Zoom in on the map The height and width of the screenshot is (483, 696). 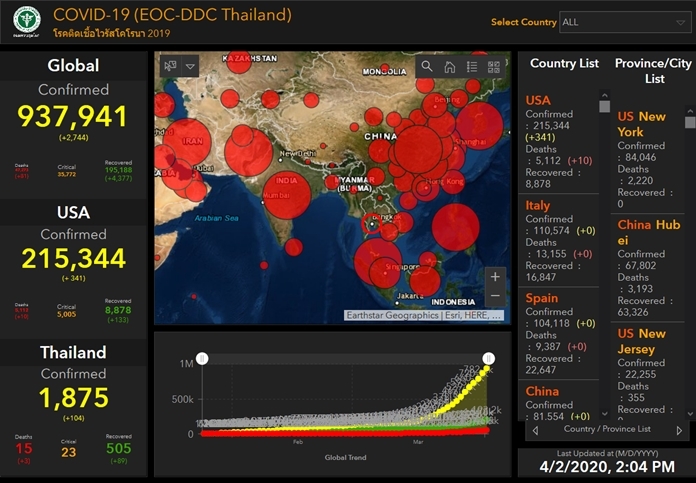point(495,277)
